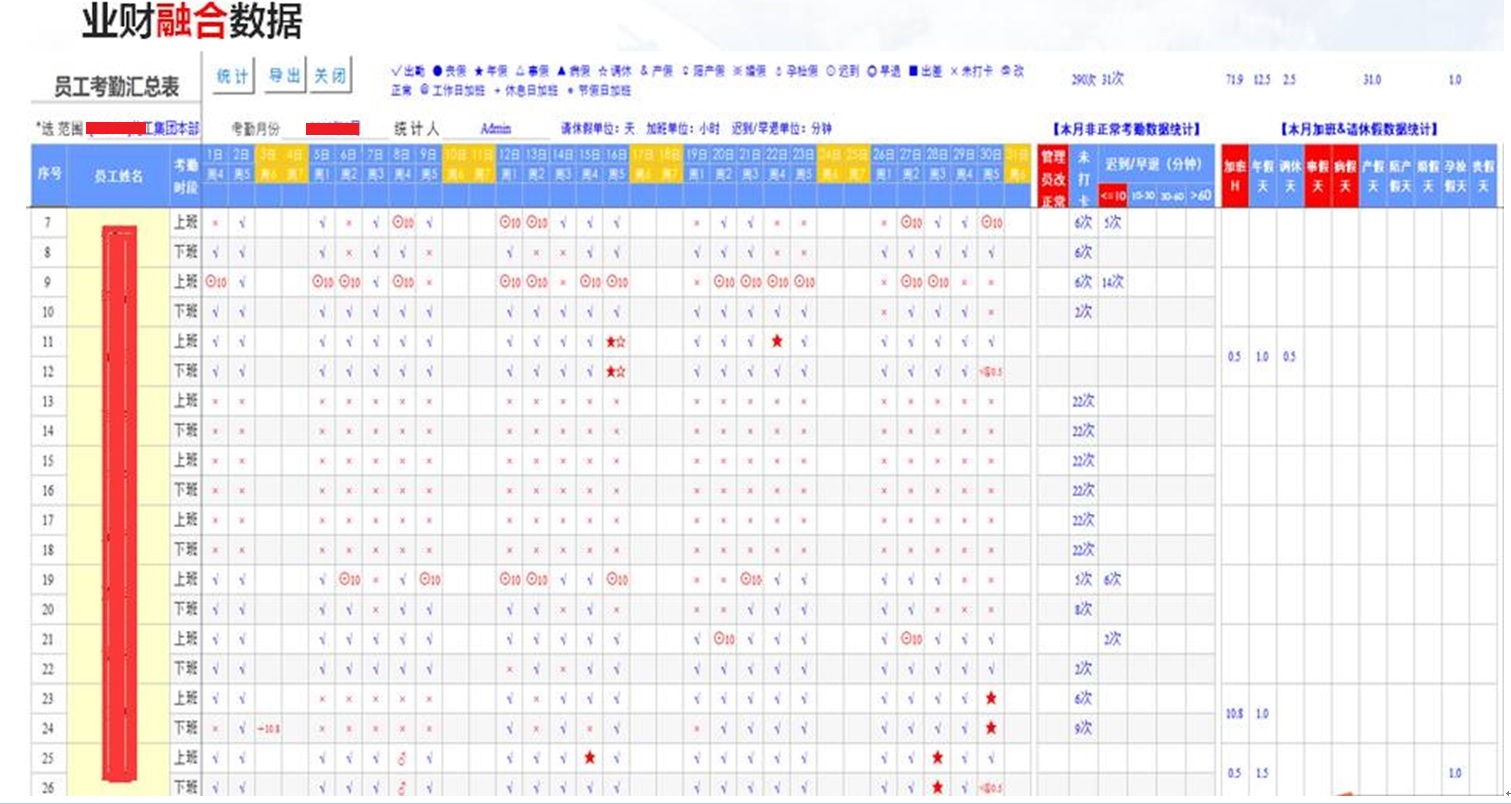Click the 选范围 department field
The width and height of the screenshot is (1511, 804).
click(x=143, y=129)
